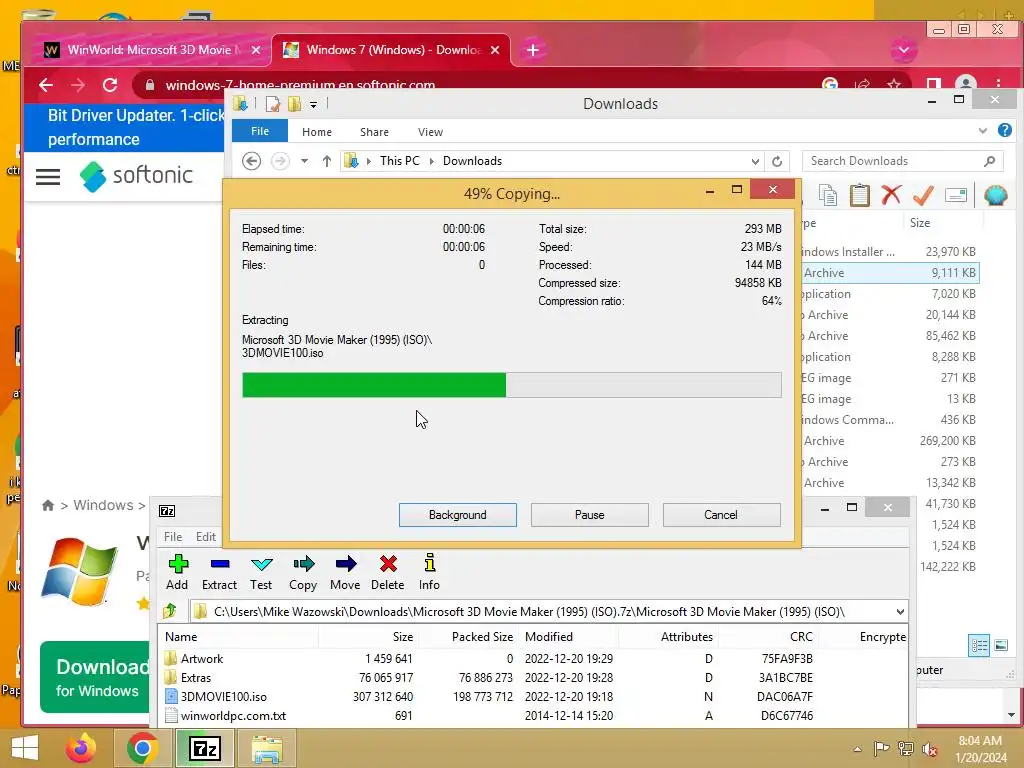Click the globe icon in Explorer ribbon
The height and width of the screenshot is (768, 1024).
tap(995, 195)
